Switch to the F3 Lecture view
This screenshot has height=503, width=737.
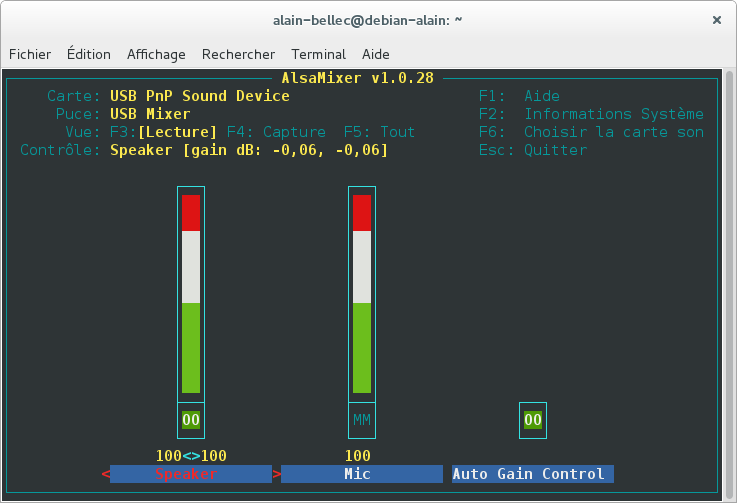[164, 132]
